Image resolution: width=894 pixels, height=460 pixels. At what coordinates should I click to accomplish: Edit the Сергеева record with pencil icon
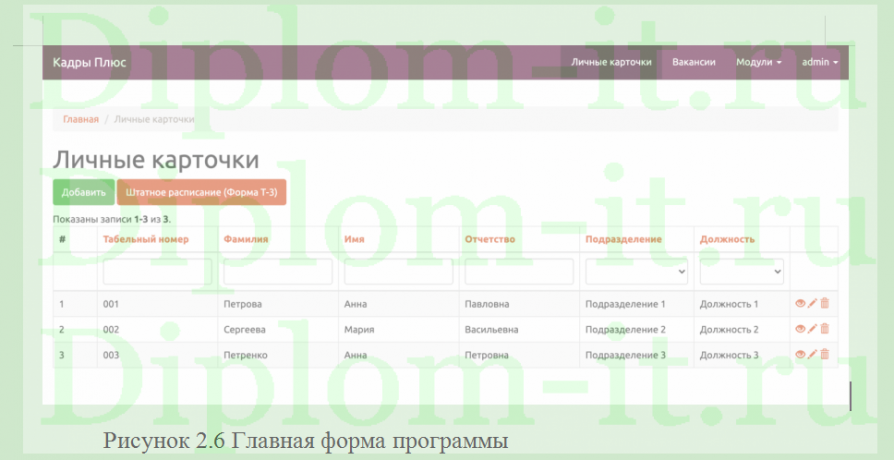coord(812,329)
